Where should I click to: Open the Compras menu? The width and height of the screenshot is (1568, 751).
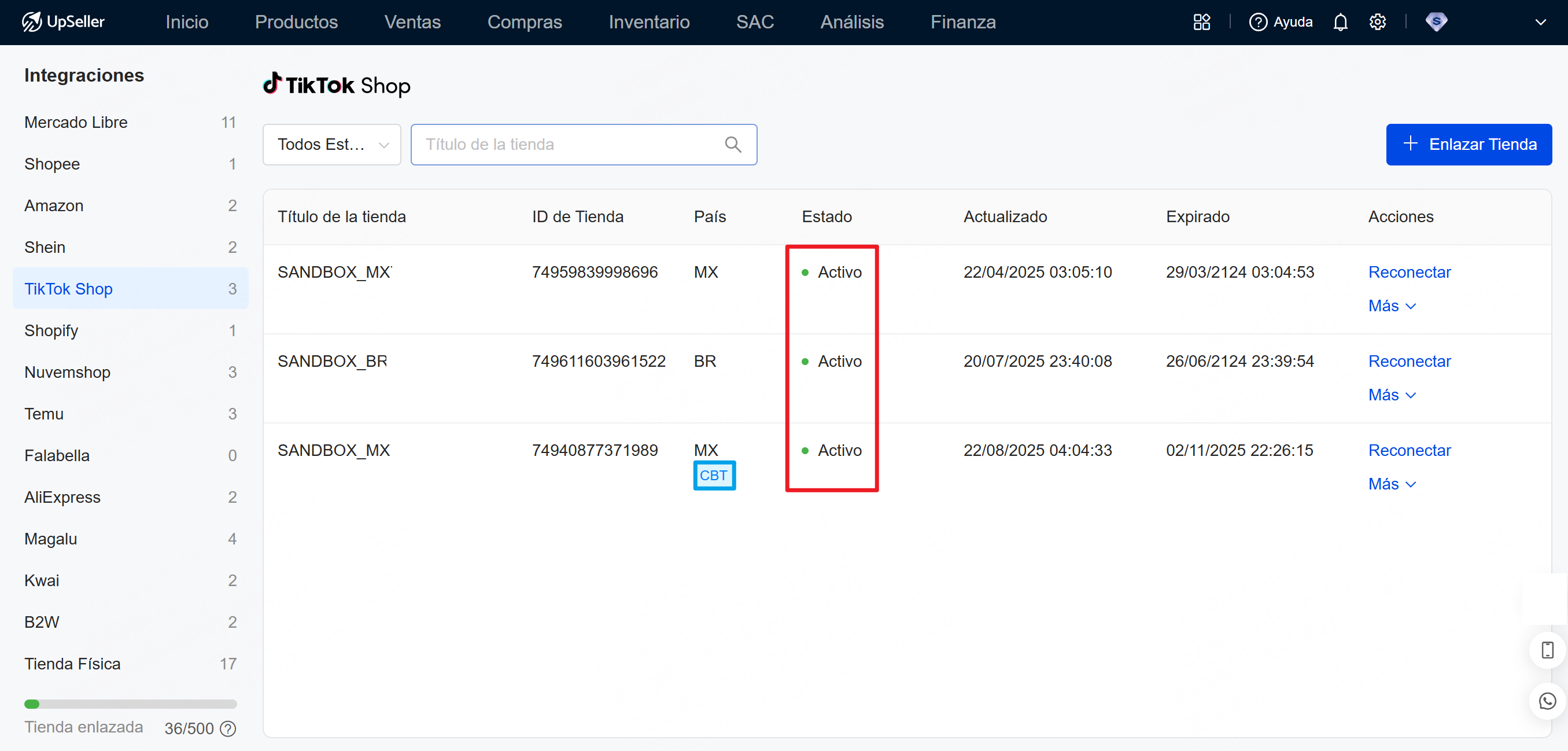click(x=525, y=22)
